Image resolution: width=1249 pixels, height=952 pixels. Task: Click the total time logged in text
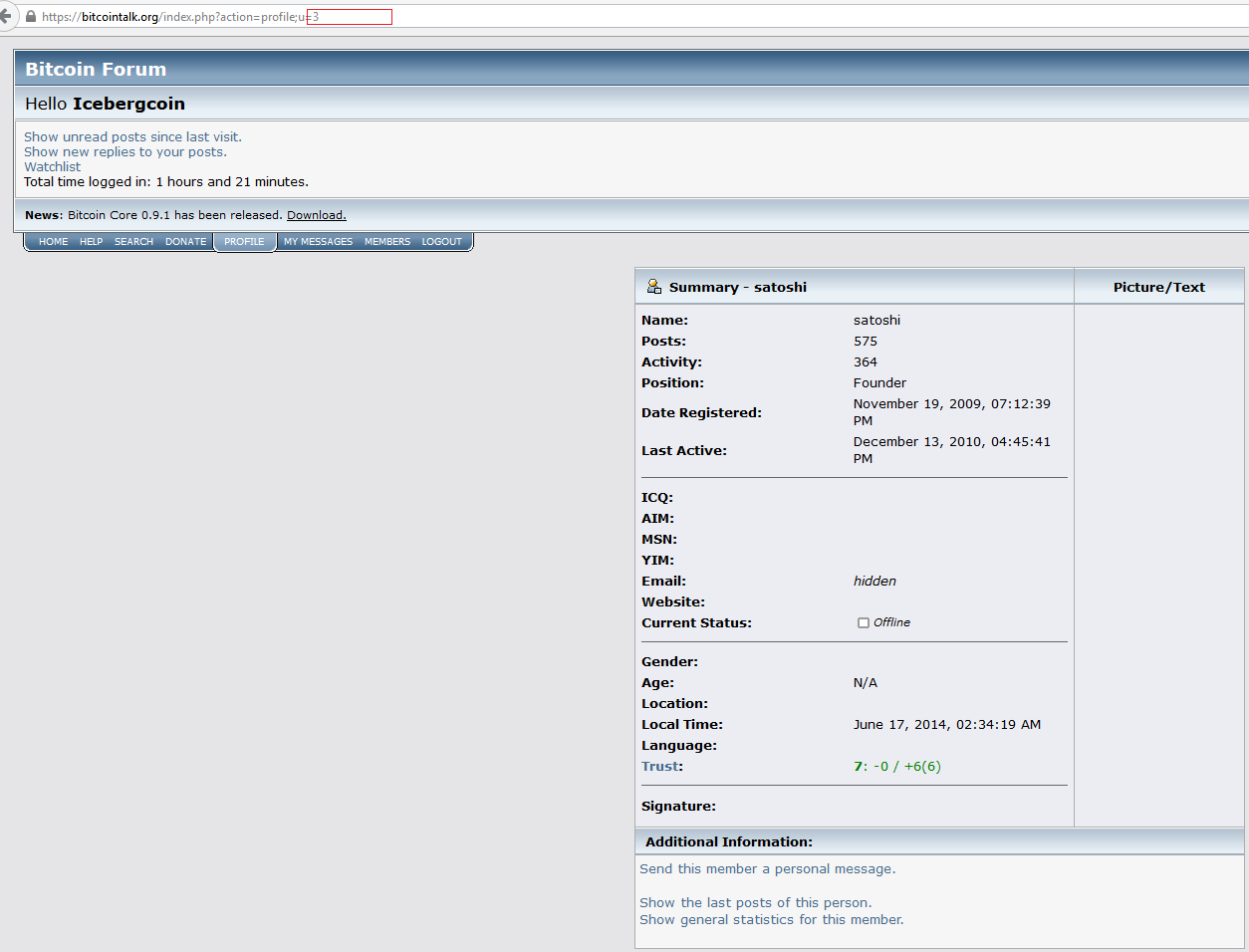(166, 182)
